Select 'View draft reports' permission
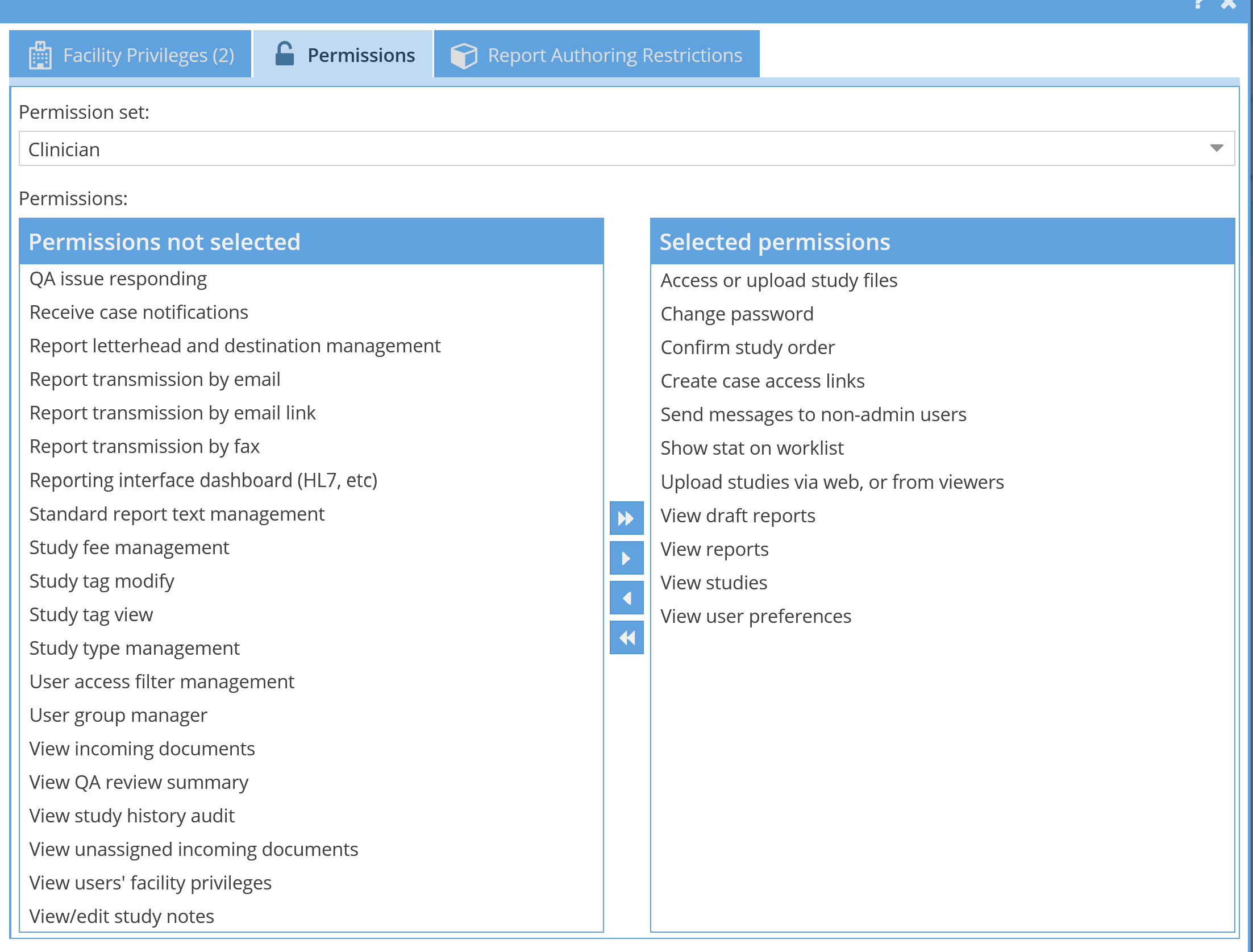 tap(942, 516)
